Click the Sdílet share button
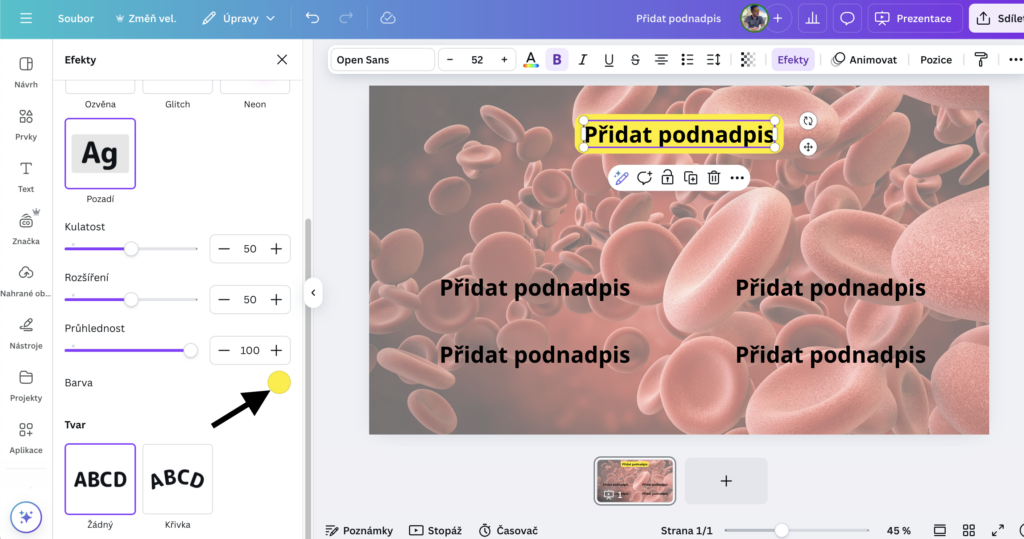This screenshot has width=1024, height=539. (x=997, y=18)
